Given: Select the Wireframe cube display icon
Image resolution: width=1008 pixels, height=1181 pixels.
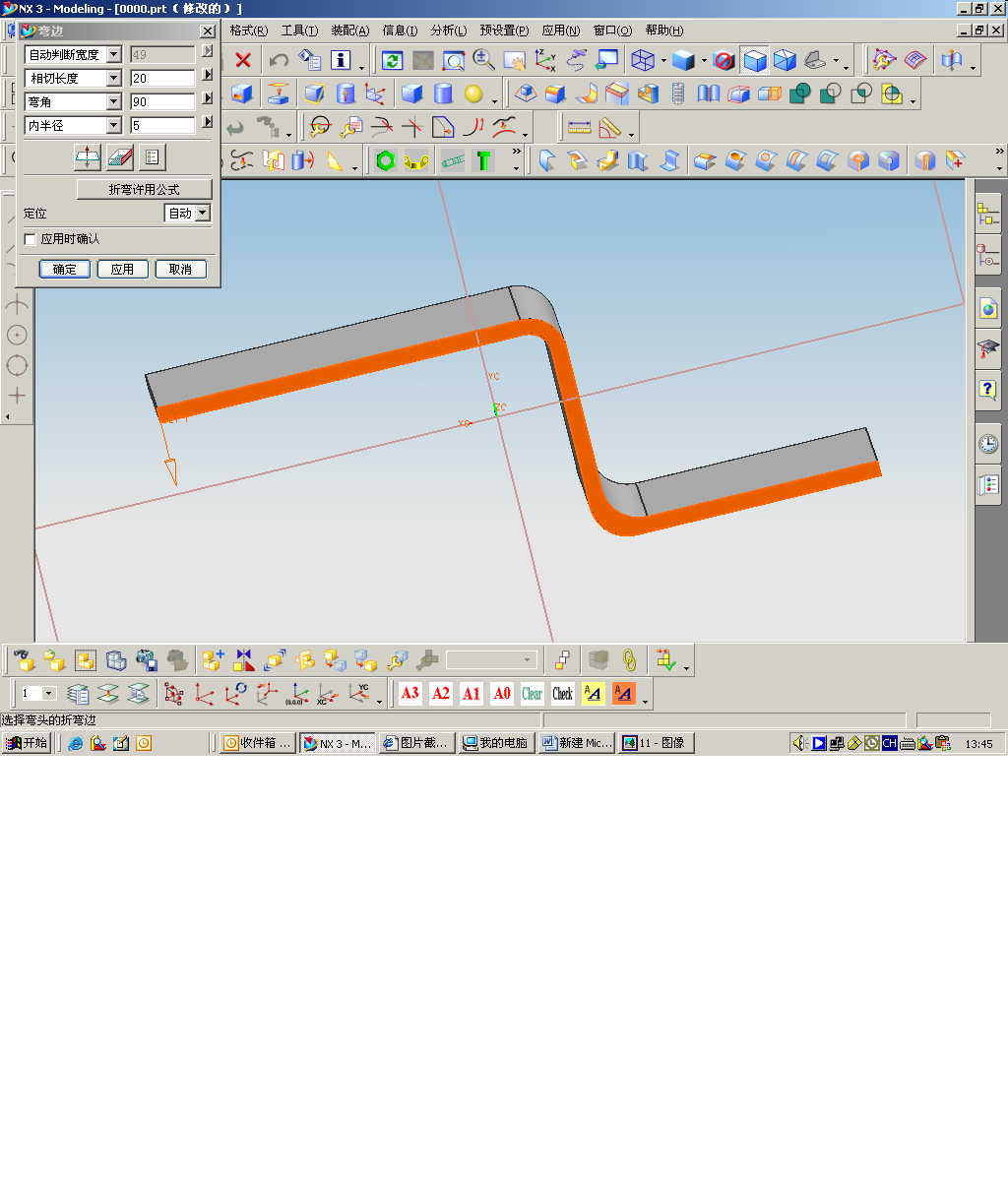Looking at the screenshot, I should tap(643, 60).
